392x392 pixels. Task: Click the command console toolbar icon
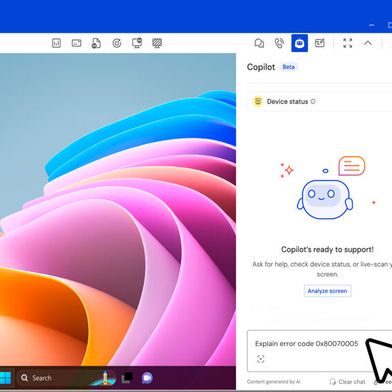76,43
